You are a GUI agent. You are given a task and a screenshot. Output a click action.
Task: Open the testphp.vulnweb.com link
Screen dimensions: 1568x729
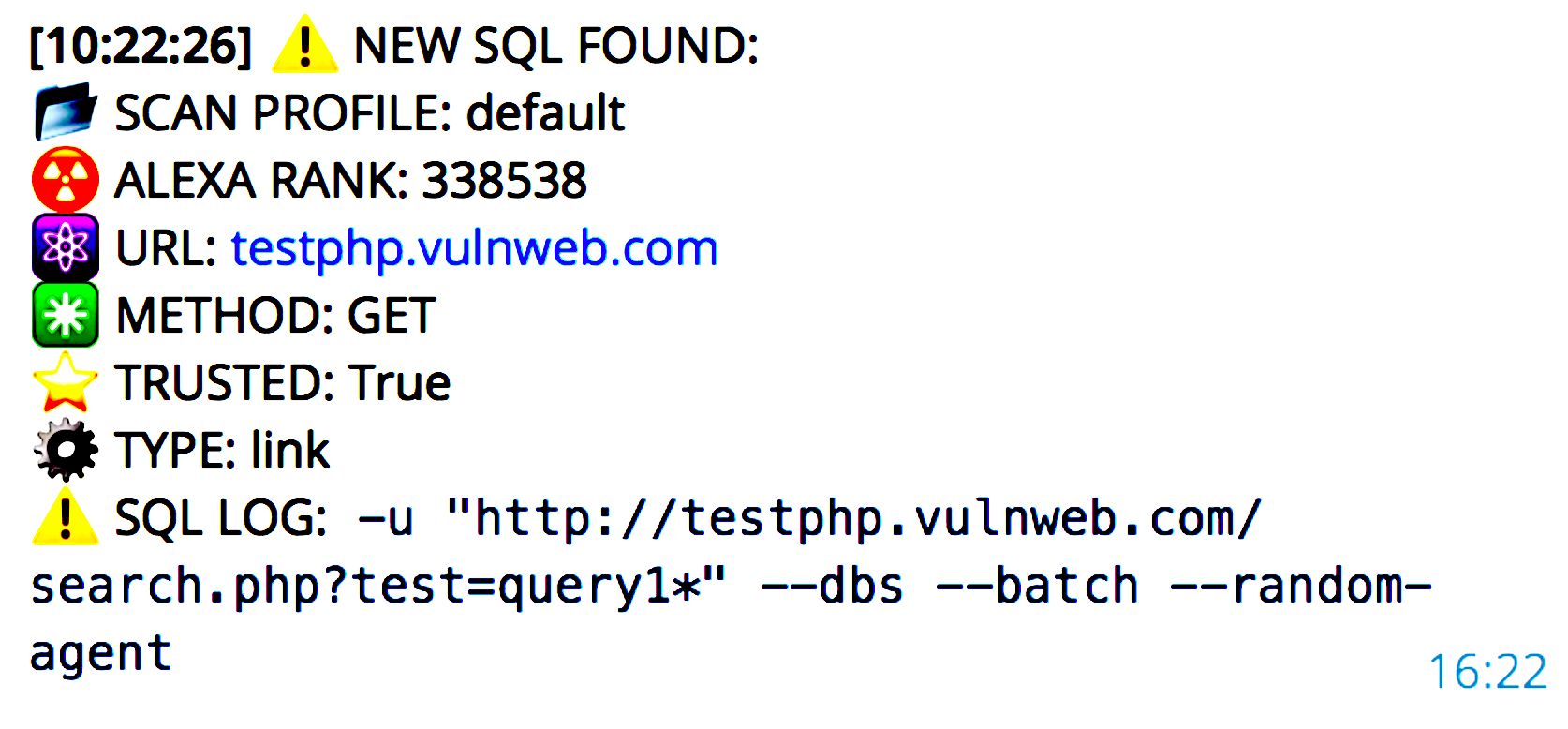click(474, 248)
